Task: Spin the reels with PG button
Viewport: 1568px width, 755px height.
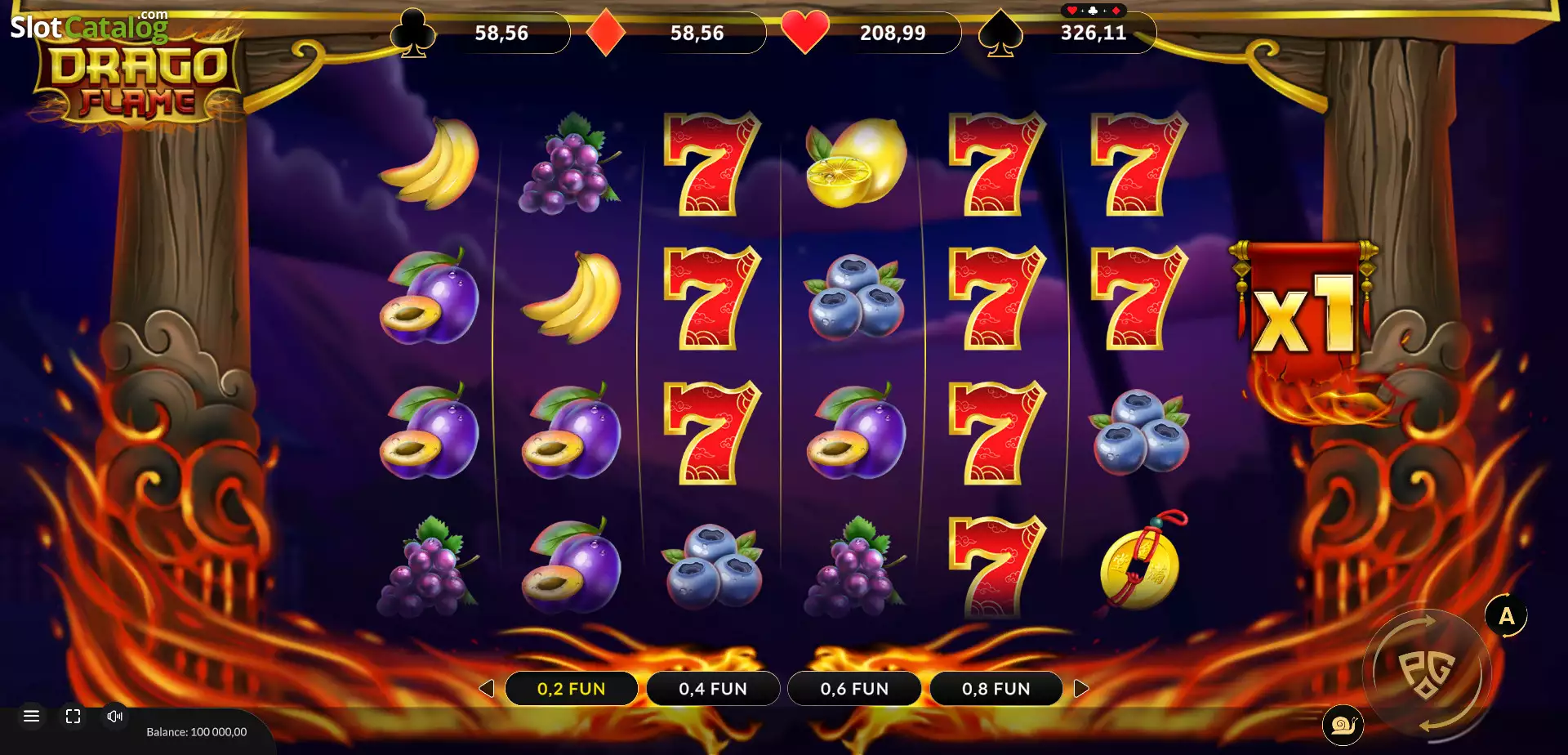Action: coord(1427,672)
